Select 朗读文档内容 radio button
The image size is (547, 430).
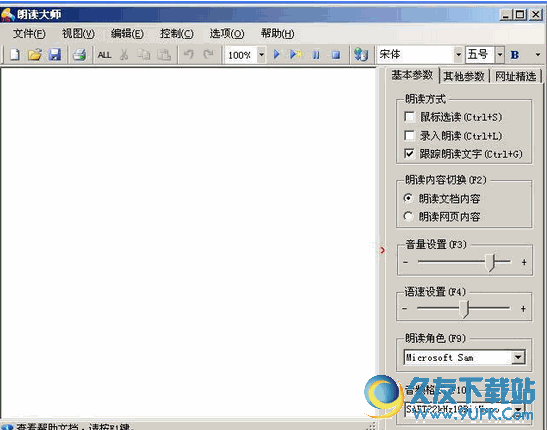point(408,198)
